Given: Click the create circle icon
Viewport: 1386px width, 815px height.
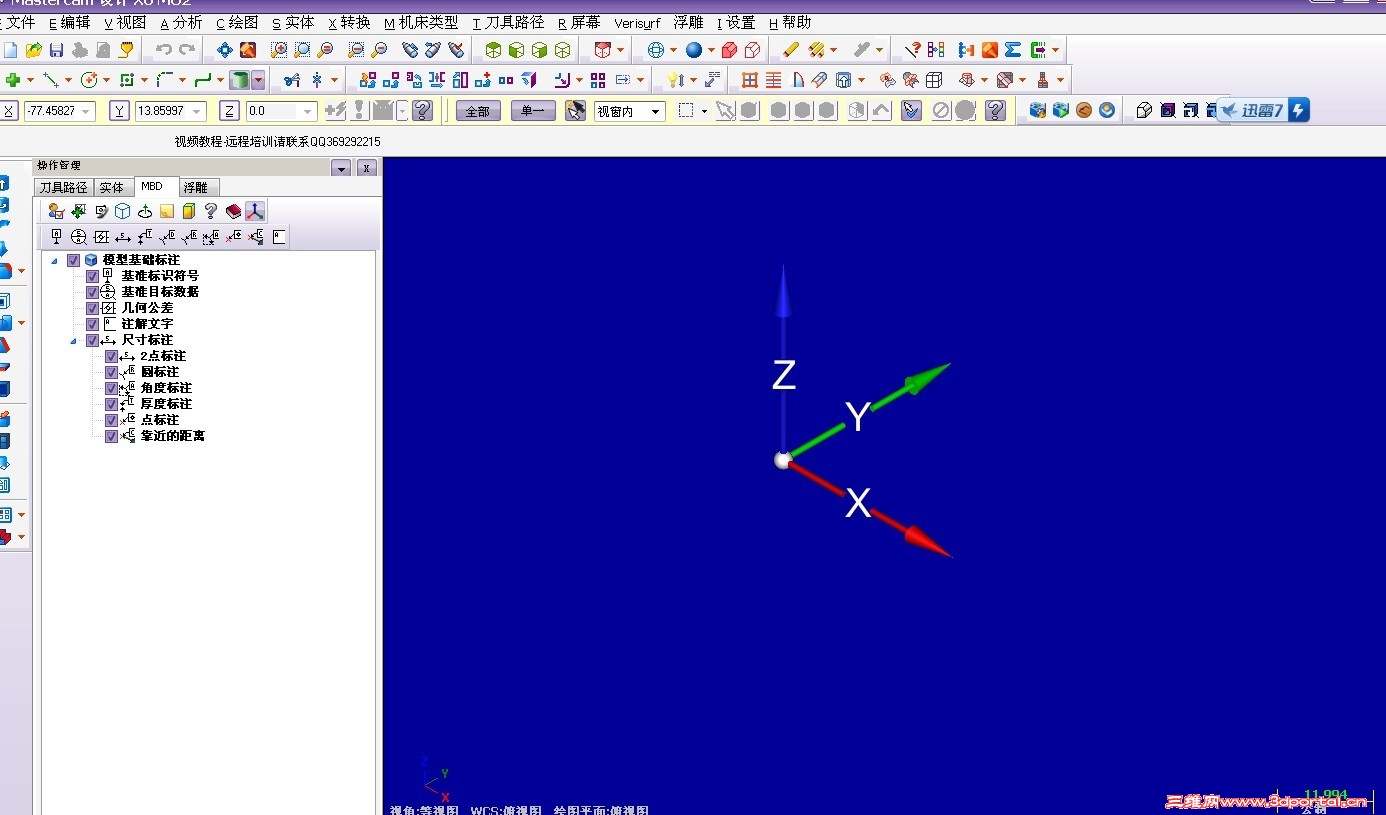Looking at the screenshot, I should tap(89, 79).
